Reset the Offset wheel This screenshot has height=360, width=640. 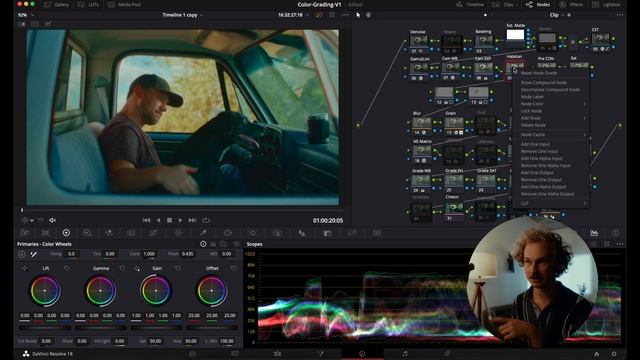(x=233, y=268)
